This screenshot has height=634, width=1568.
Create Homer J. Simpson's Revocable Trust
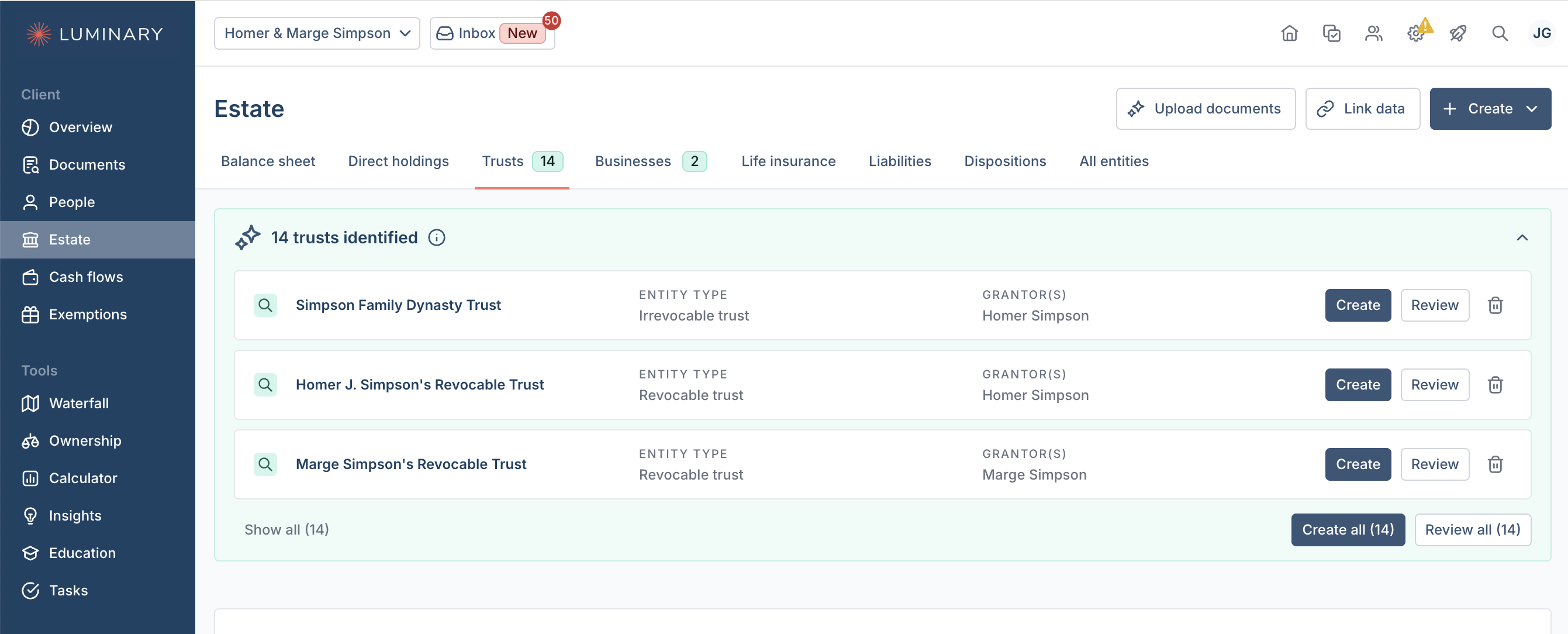click(x=1358, y=384)
